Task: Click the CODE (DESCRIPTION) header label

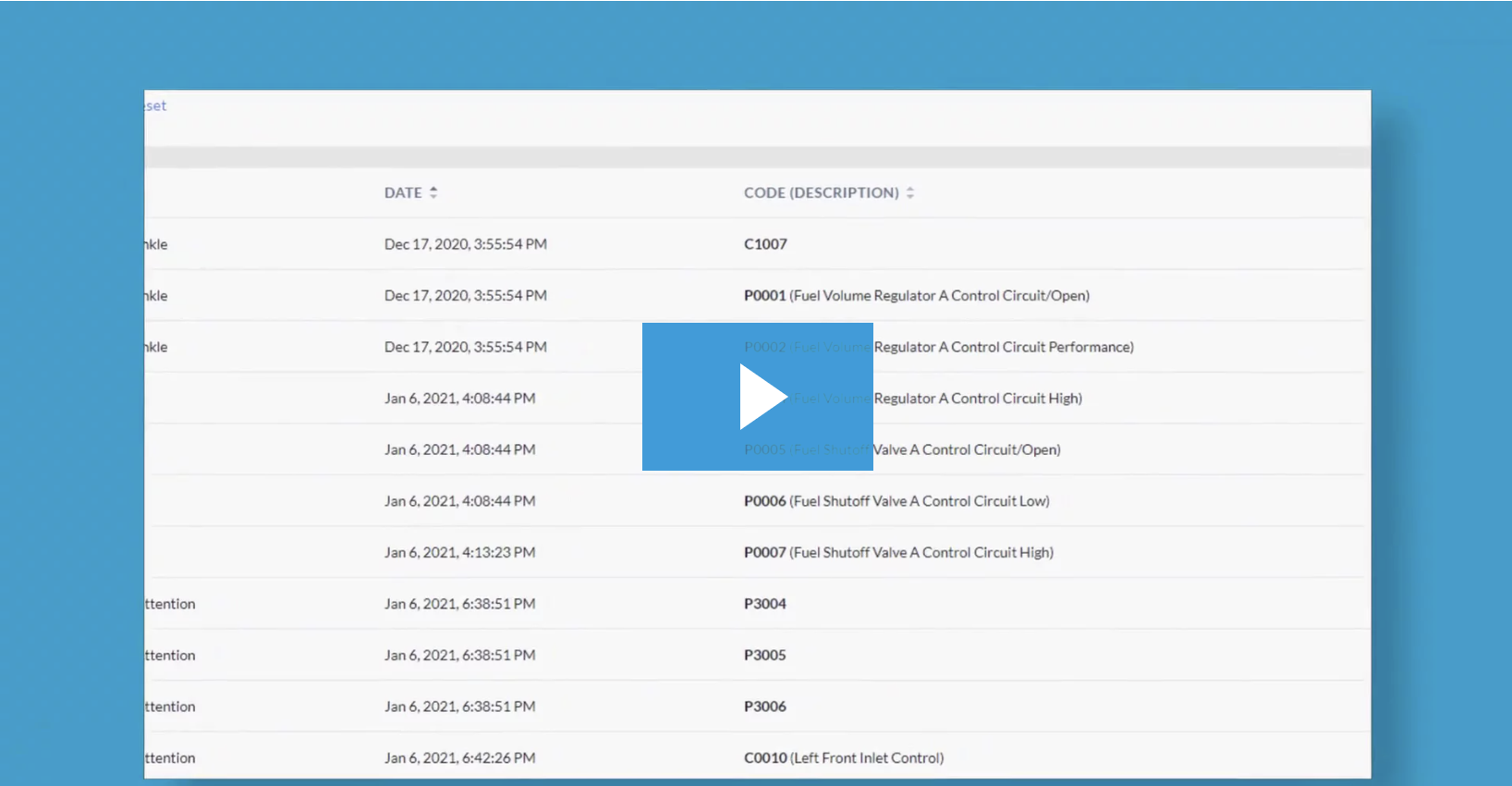Action: point(822,192)
